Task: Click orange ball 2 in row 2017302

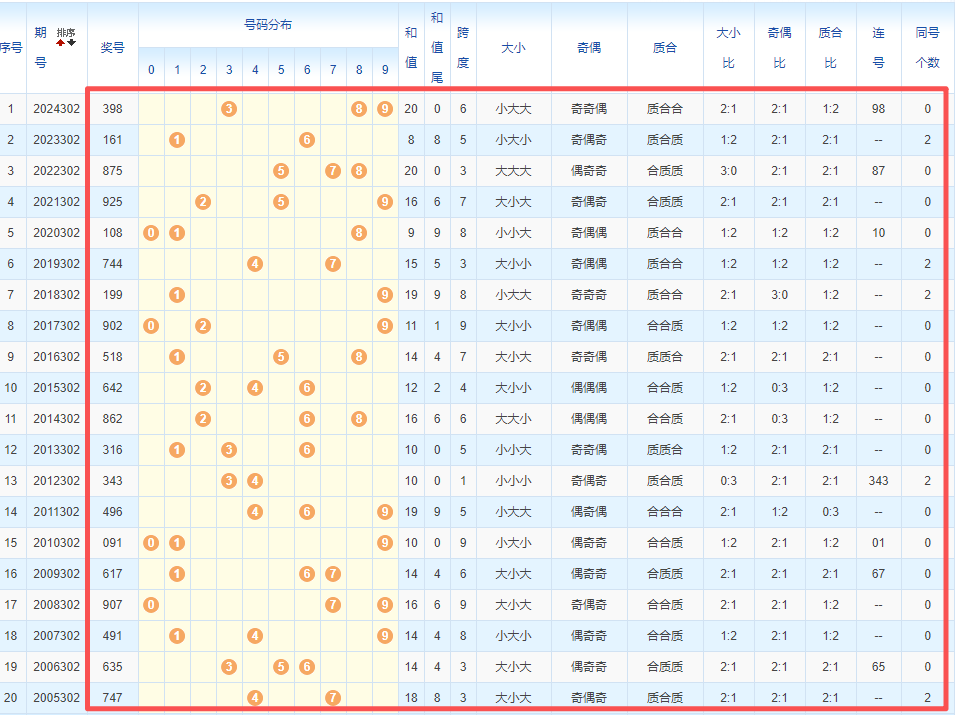Action: point(203,326)
